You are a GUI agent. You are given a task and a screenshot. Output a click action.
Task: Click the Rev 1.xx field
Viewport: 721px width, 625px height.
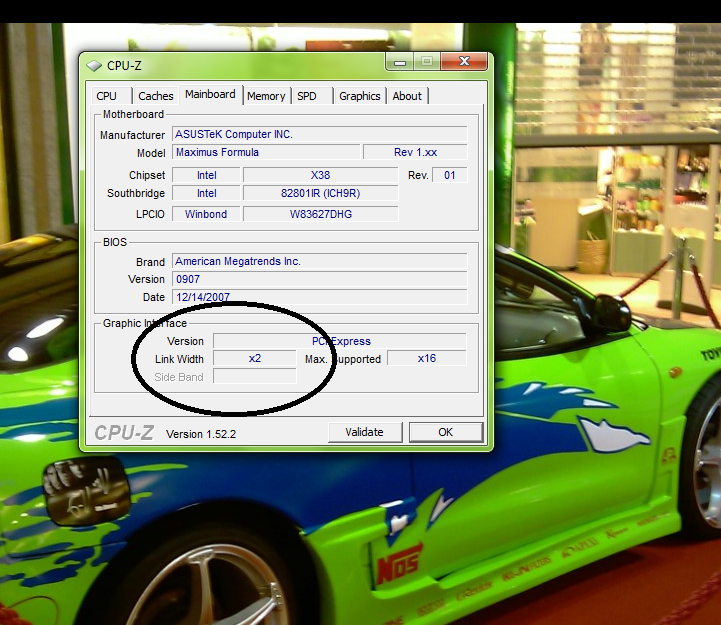pyautogui.click(x=415, y=152)
